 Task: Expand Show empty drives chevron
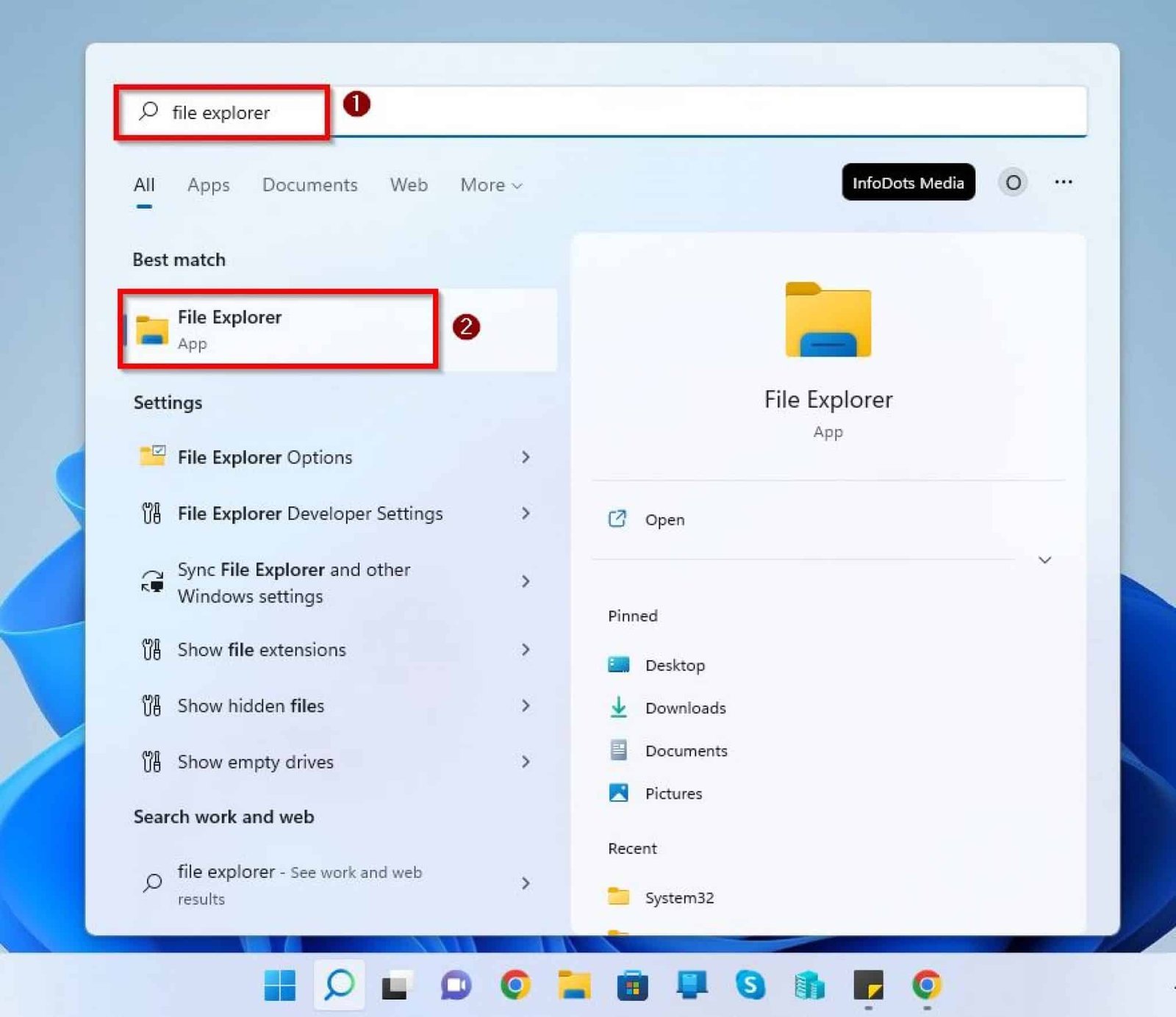click(x=526, y=762)
